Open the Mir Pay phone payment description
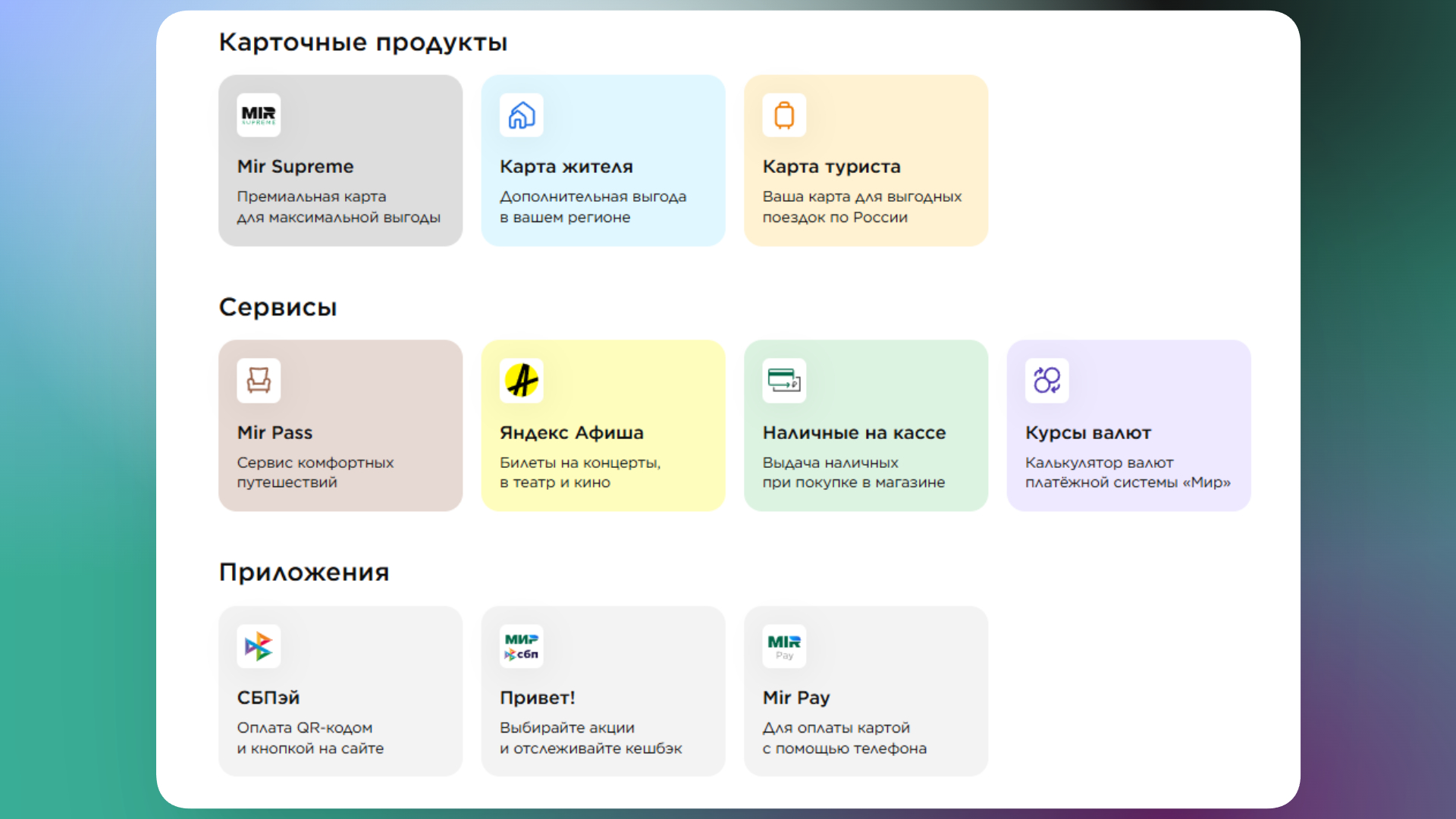Image resolution: width=1456 pixels, height=819 pixels. 844,738
